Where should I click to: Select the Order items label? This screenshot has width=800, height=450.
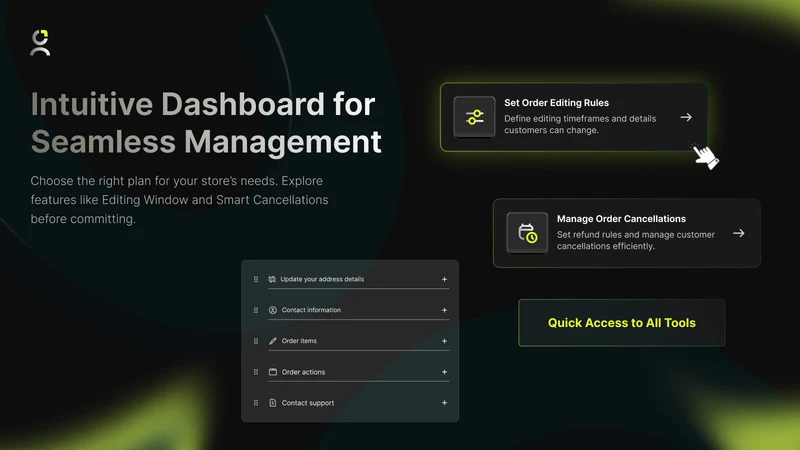coord(299,341)
